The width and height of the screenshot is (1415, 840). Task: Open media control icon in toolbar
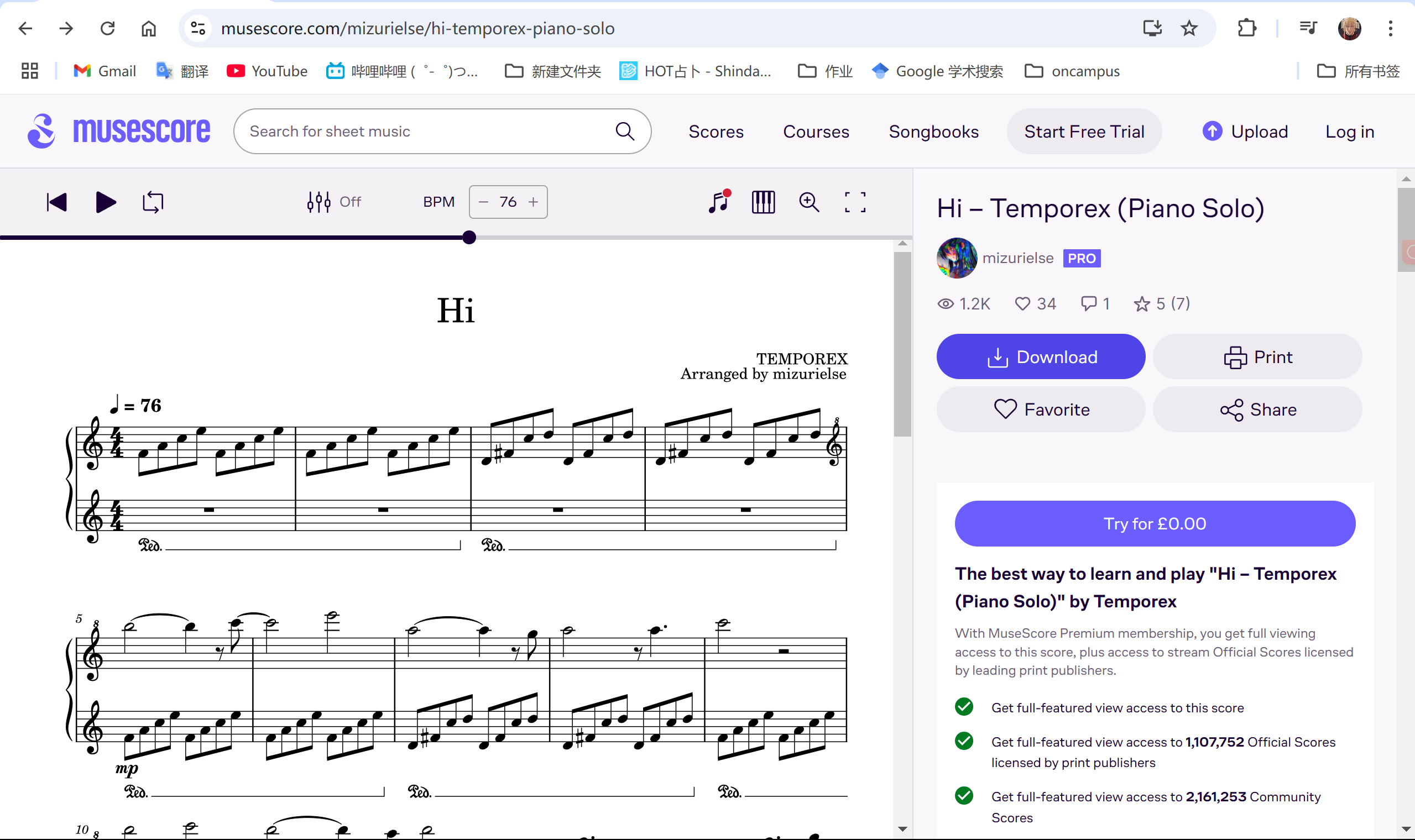[1308, 28]
